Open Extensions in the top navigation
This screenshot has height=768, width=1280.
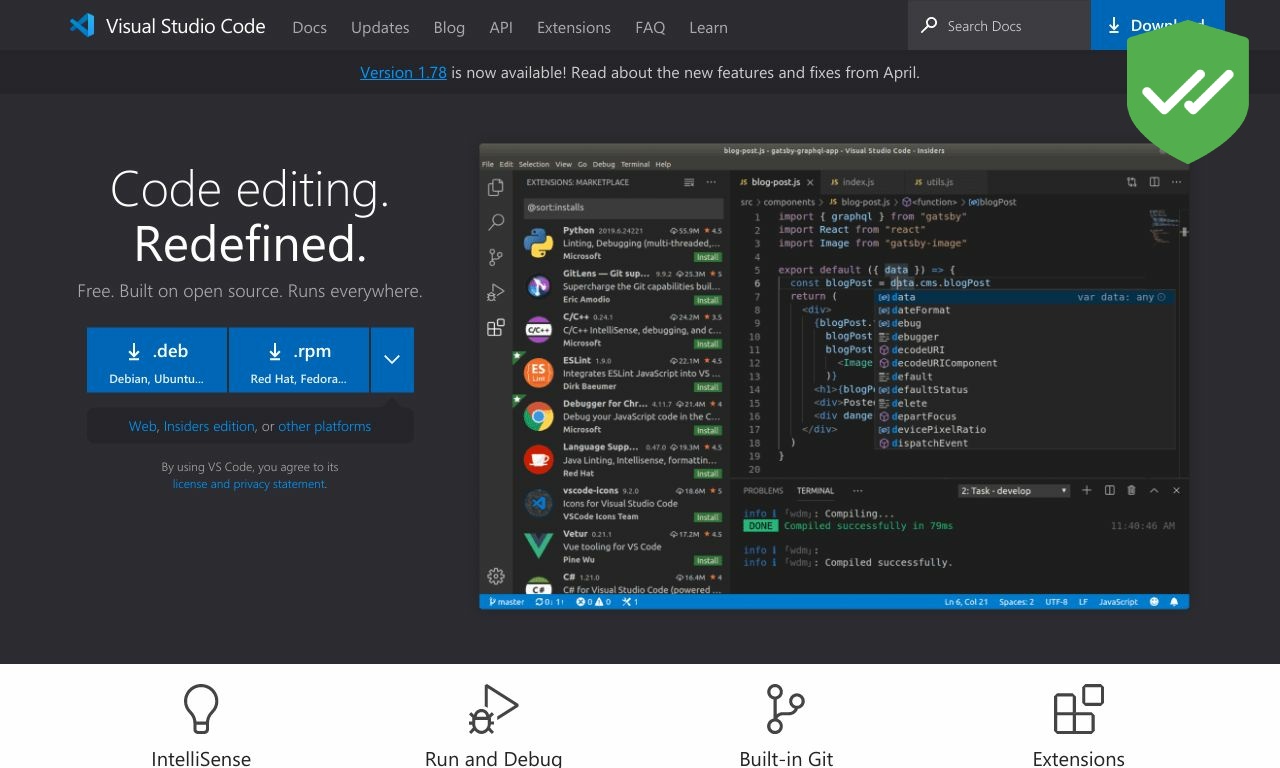point(574,27)
